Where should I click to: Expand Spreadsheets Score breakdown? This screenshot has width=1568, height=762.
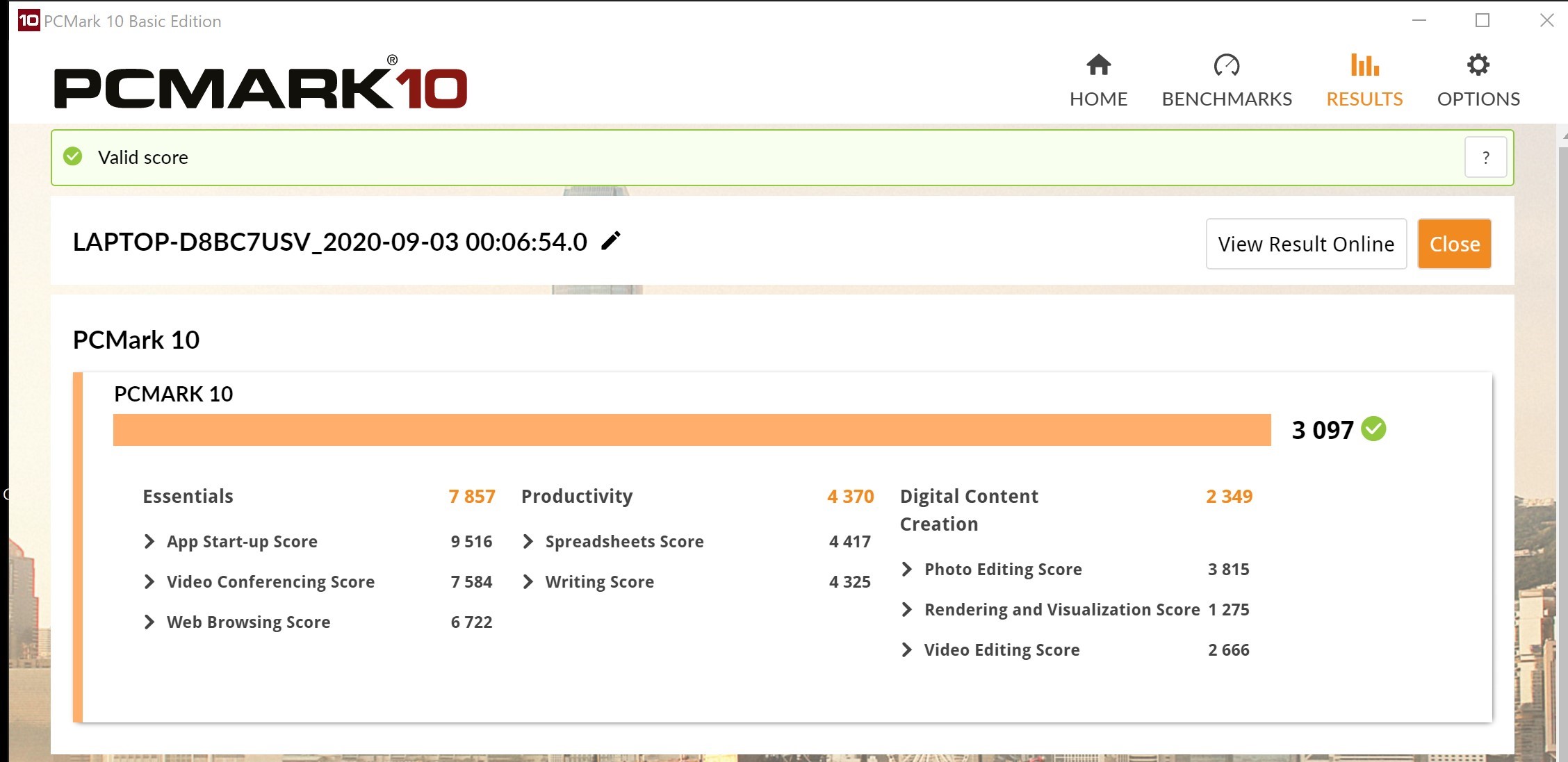coord(528,542)
